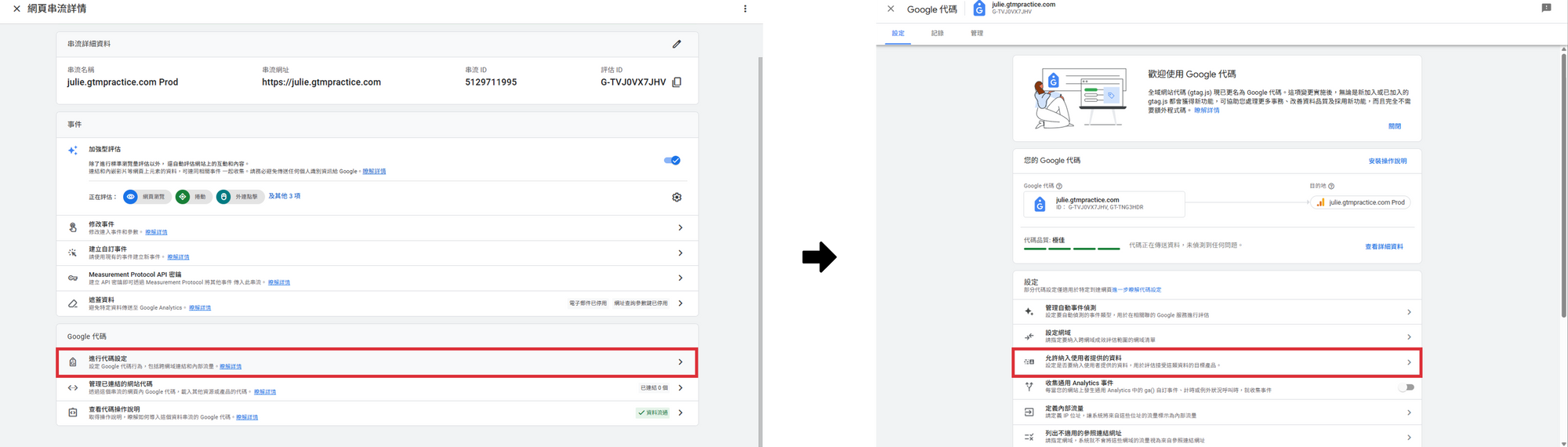Click the pencil edit icon for stream details
This screenshot has width=1568, height=447.
[677, 44]
